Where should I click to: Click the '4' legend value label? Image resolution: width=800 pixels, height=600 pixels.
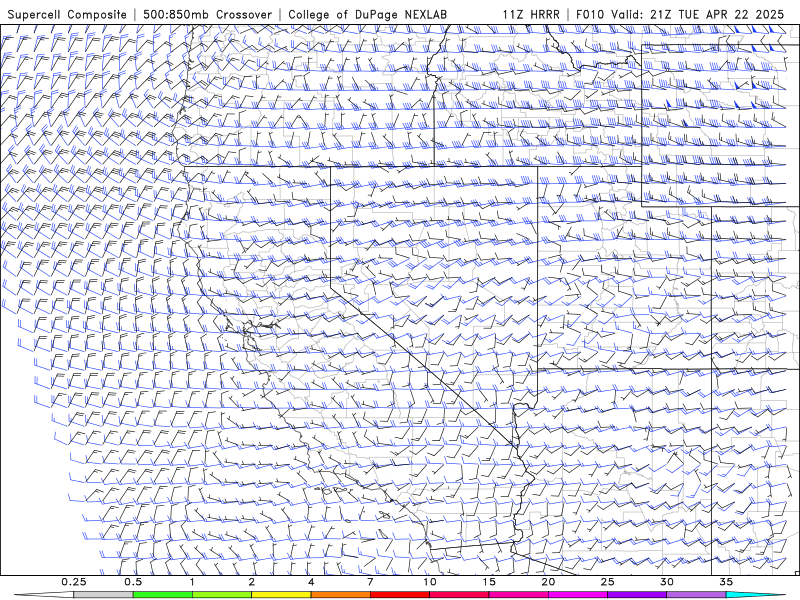click(311, 582)
